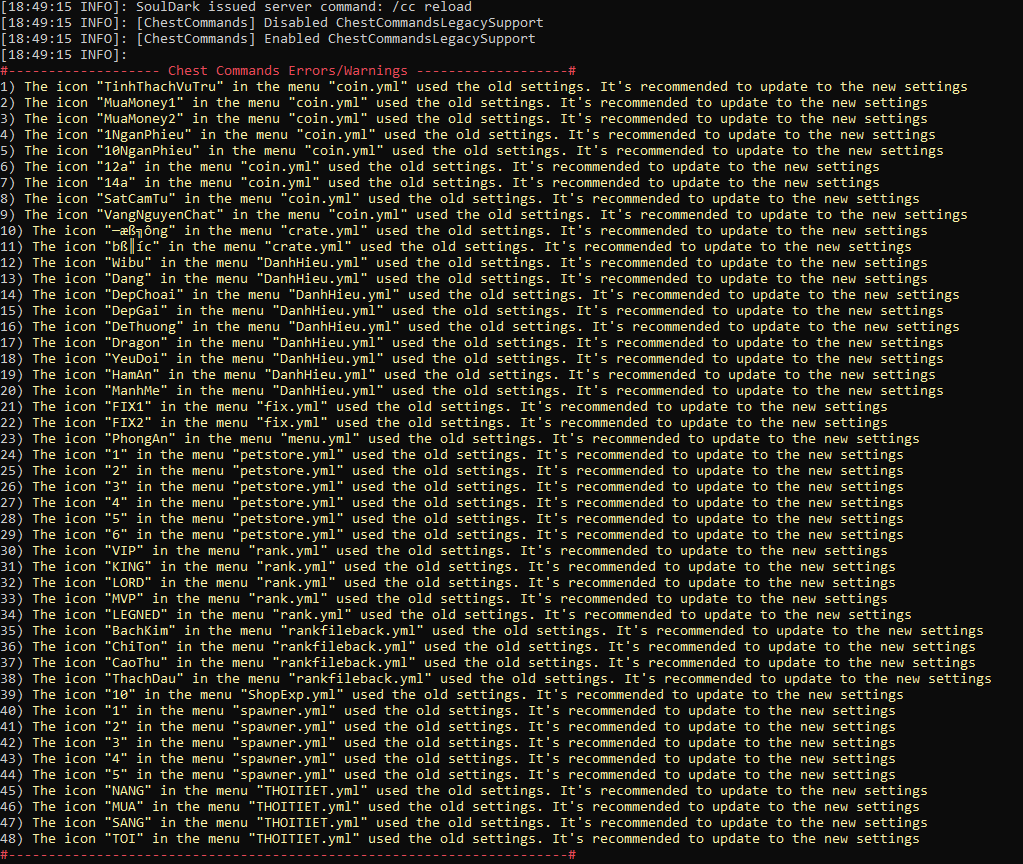Select warning for icon "Wibu"
Image resolution: width=1023 pixels, height=864 pixels.
(464, 262)
